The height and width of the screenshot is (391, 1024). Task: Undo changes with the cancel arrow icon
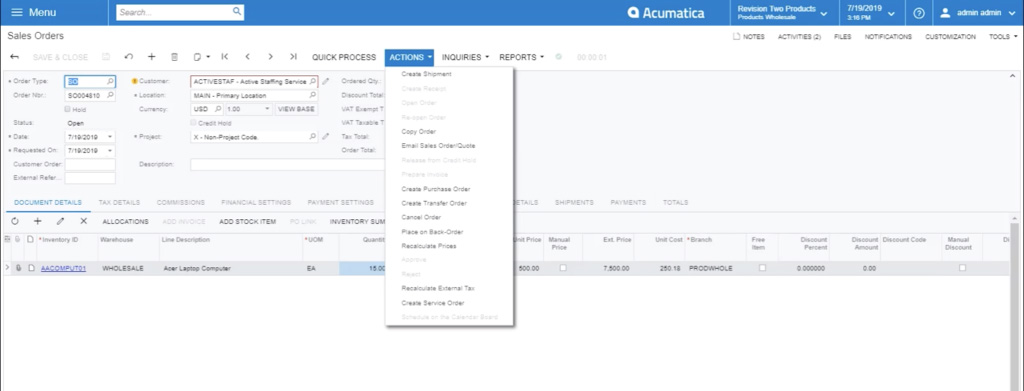[129, 57]
